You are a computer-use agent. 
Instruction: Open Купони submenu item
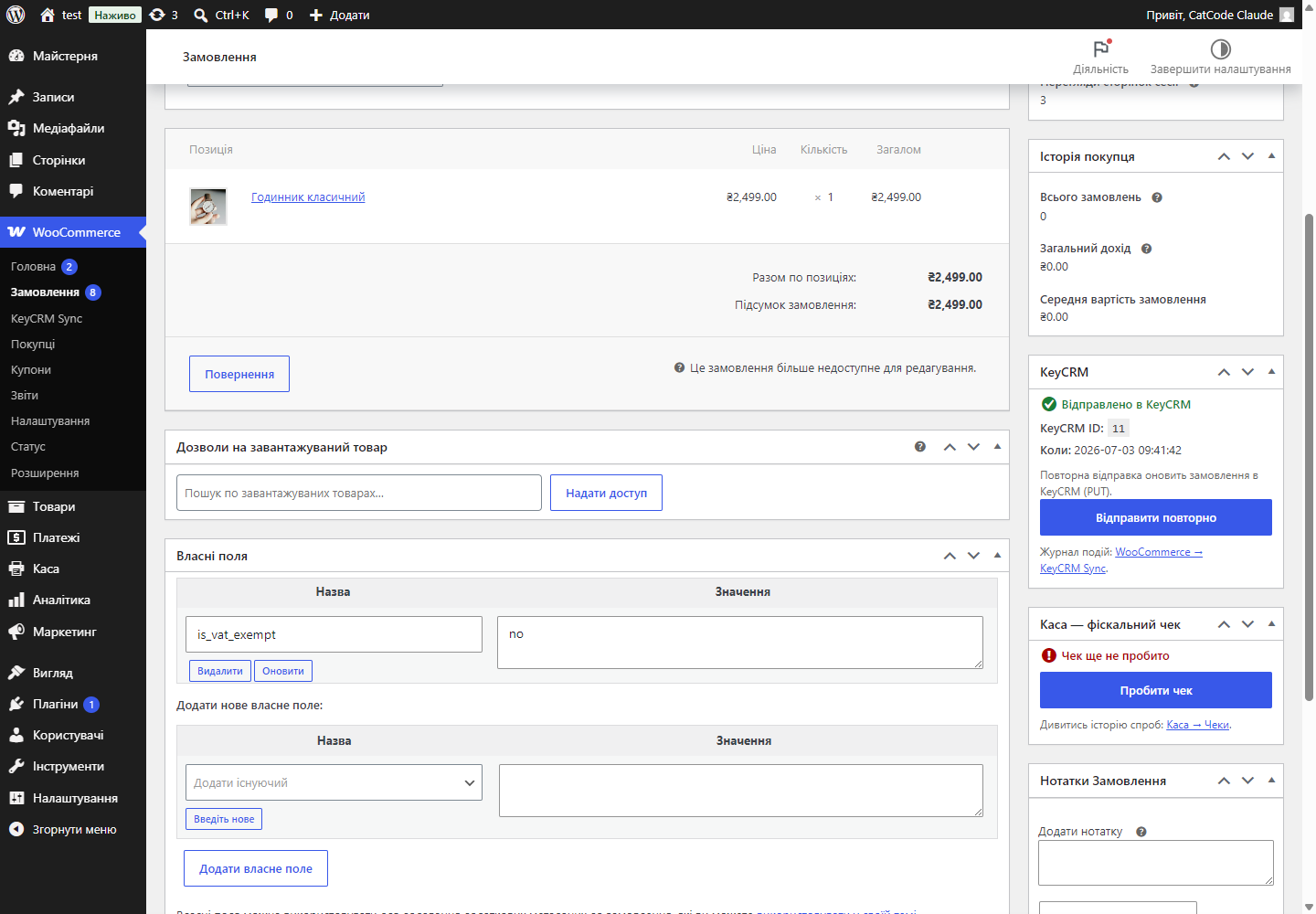[x=31, y=370]
